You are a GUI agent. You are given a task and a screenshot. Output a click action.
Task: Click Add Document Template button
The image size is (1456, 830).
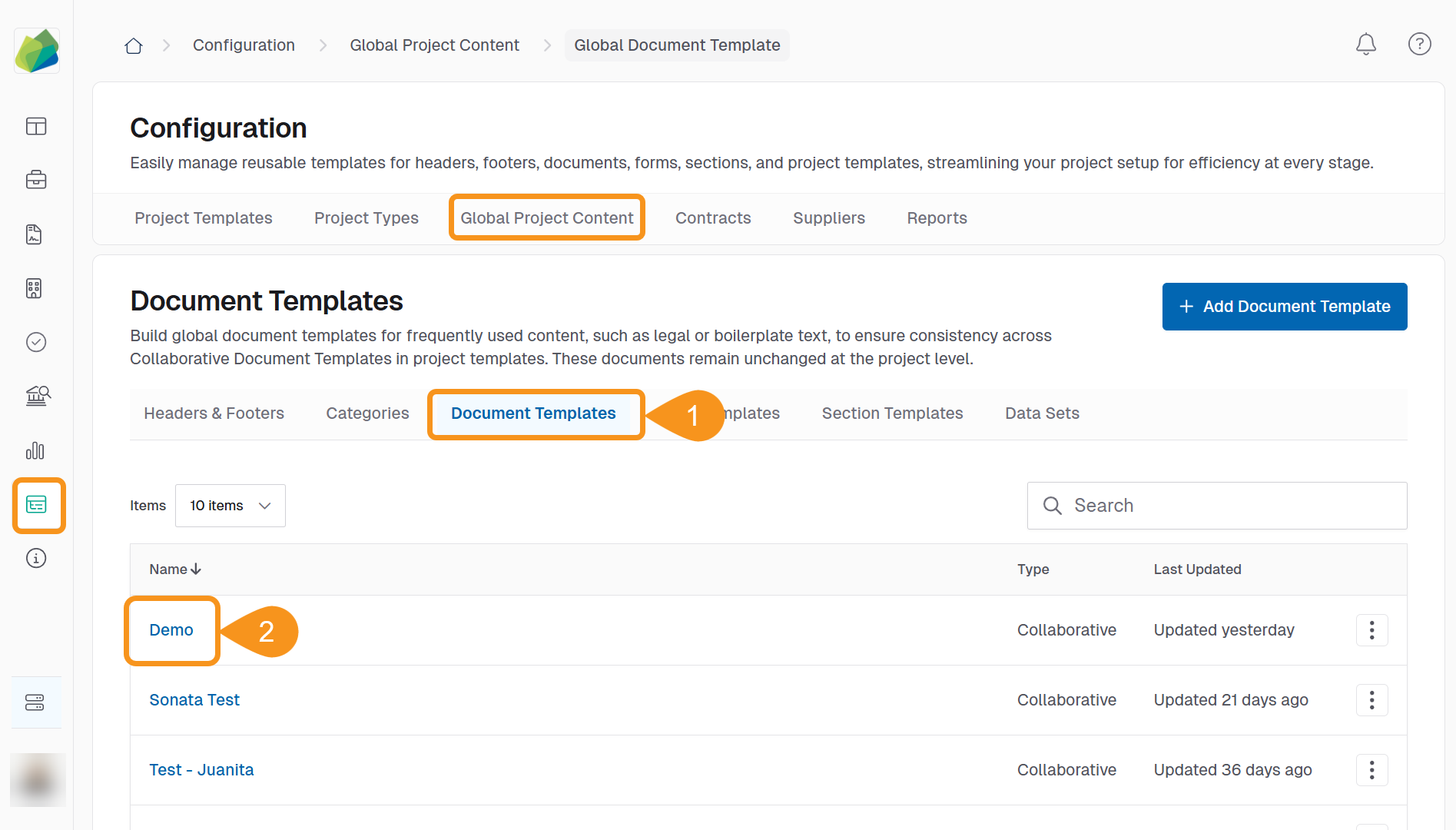[x=1284, y=307]
